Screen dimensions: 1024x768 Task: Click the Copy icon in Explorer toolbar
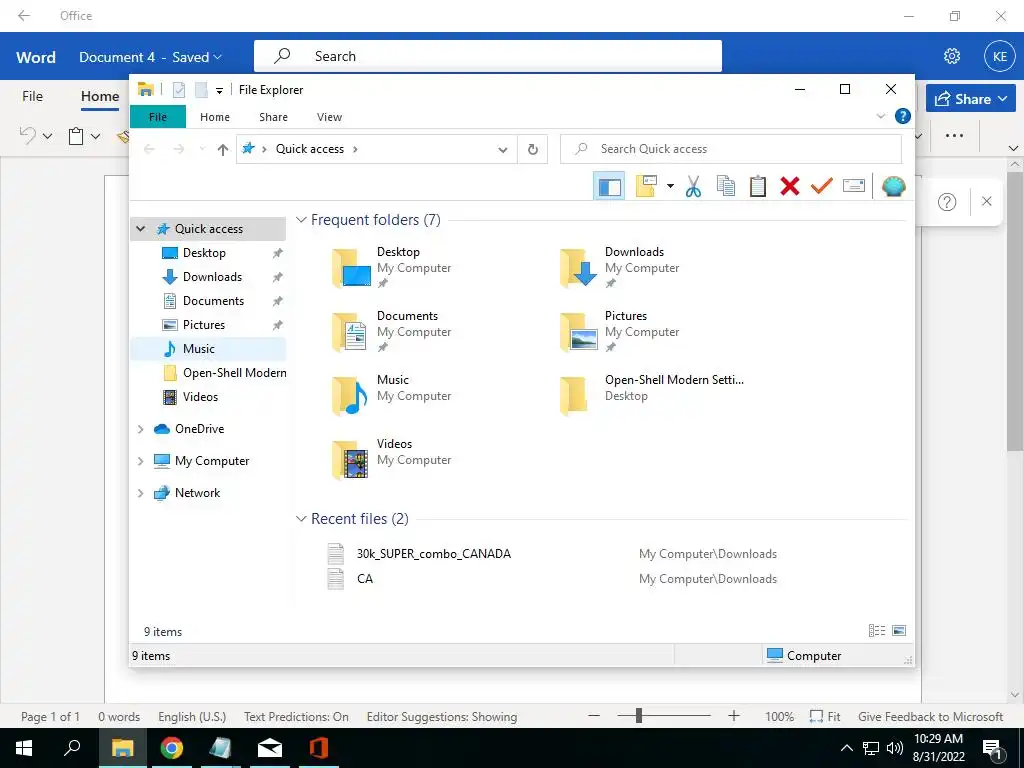[x=726, y=187]
